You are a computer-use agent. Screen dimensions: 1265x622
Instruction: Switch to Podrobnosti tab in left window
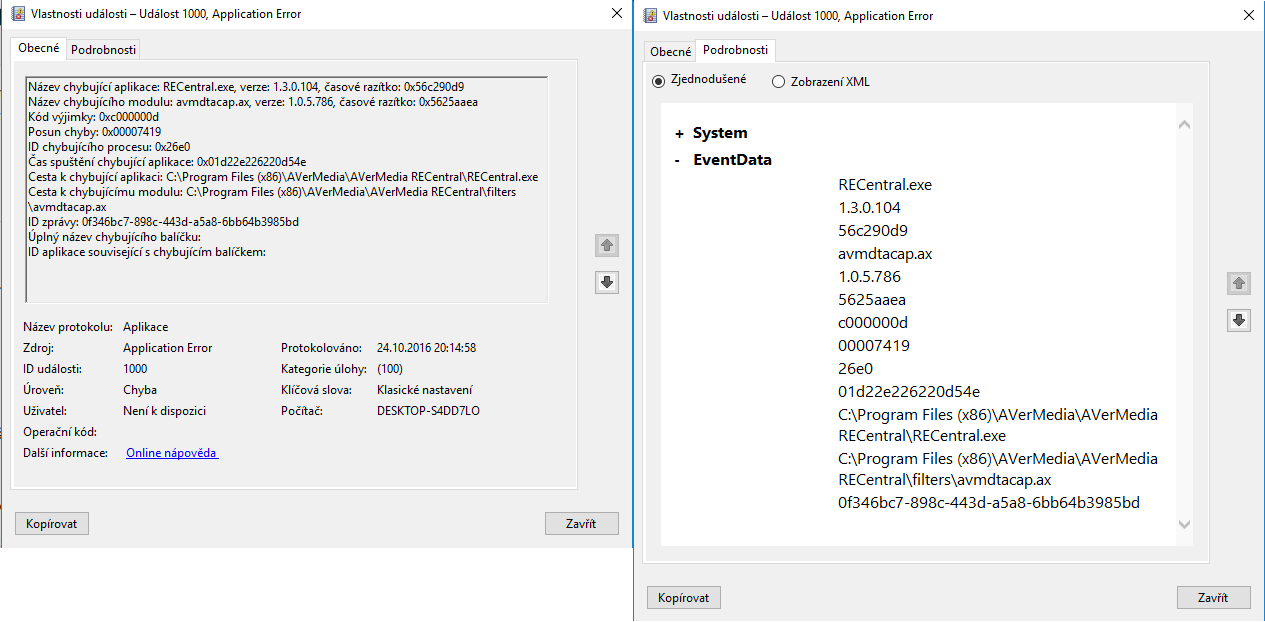(x=104, y=49)
